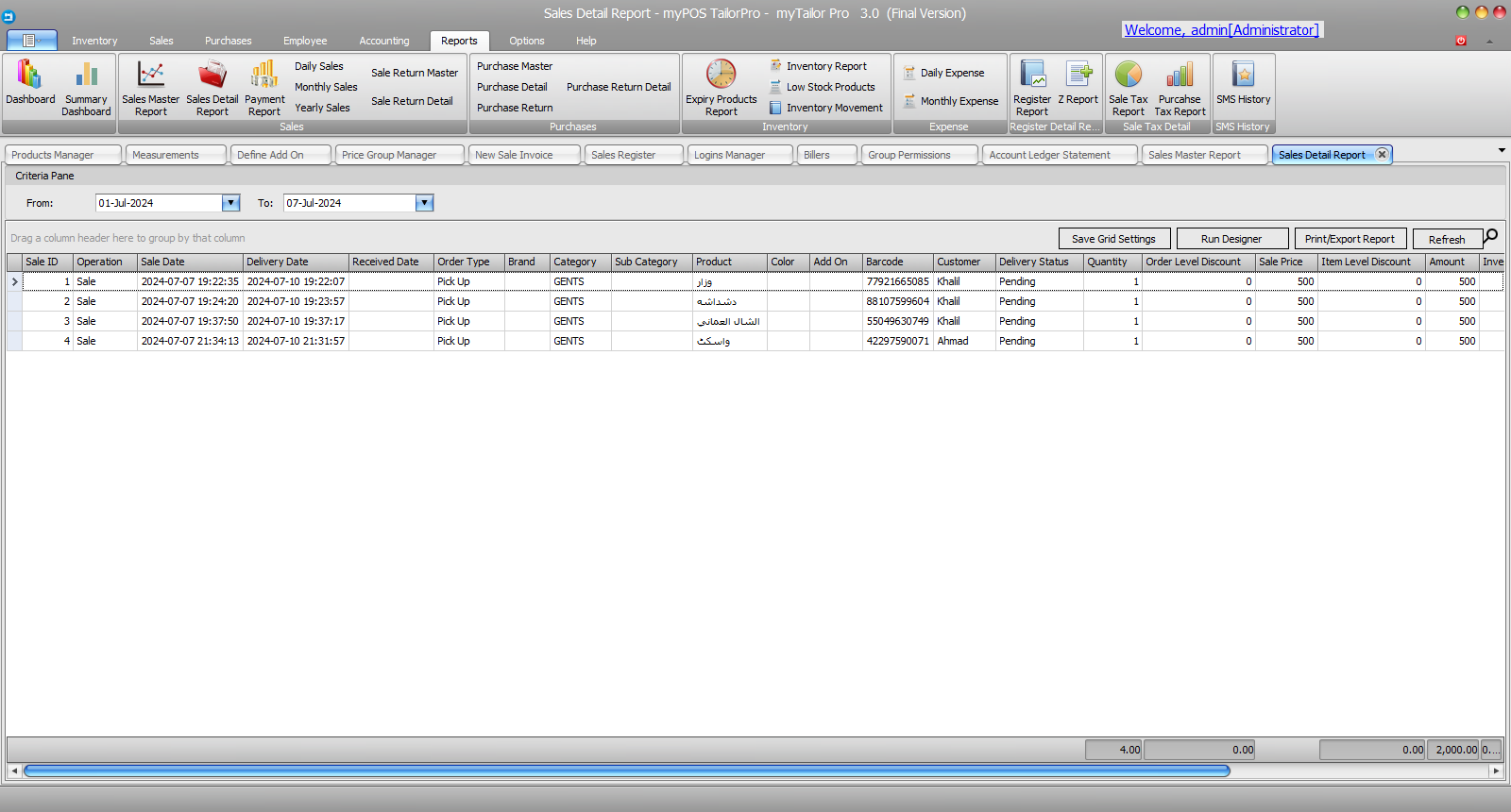1511x812 pixels.
Task: Expand the From date dropdown
Action: 230,203
